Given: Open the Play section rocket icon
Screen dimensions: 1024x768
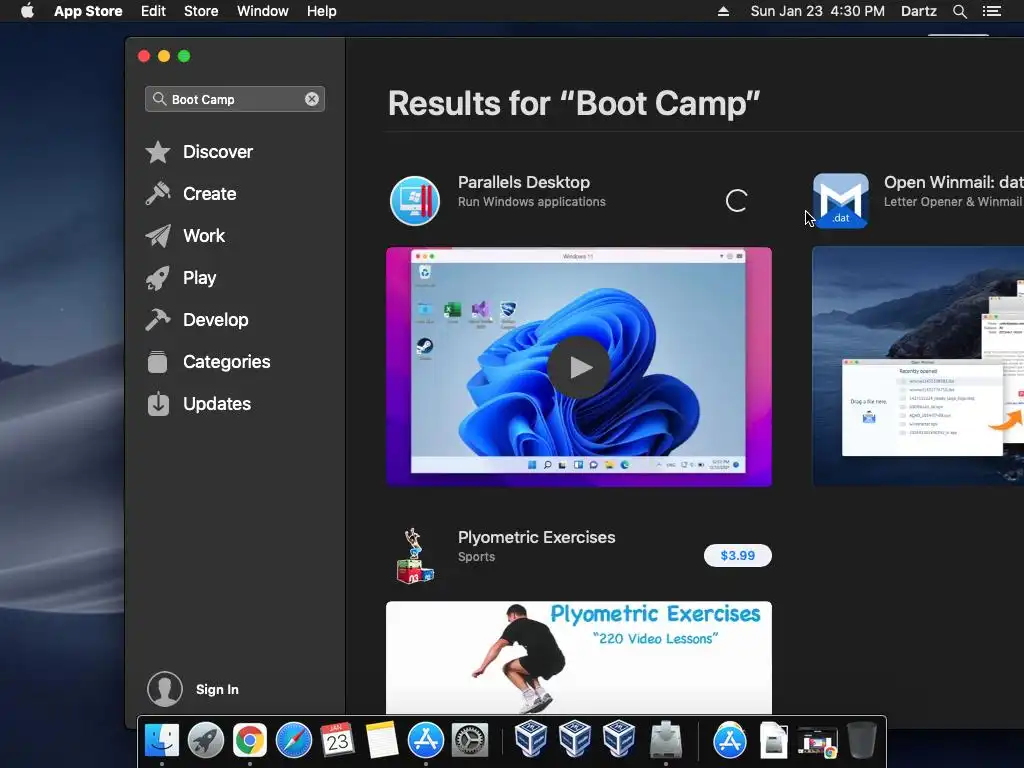Looking at the screenshot, I should (157, 278).
